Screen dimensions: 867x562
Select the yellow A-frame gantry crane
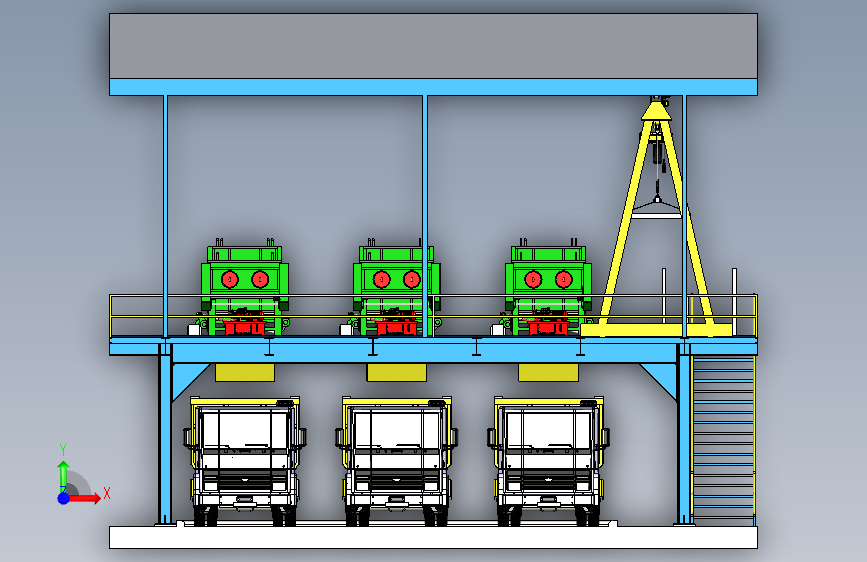pos(656,218)
